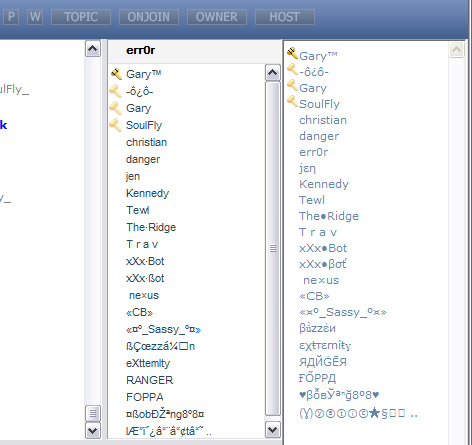Screen dimensions: 472x445
Task: Click the chat pane scroll up arrow
Action: (93, 49)
